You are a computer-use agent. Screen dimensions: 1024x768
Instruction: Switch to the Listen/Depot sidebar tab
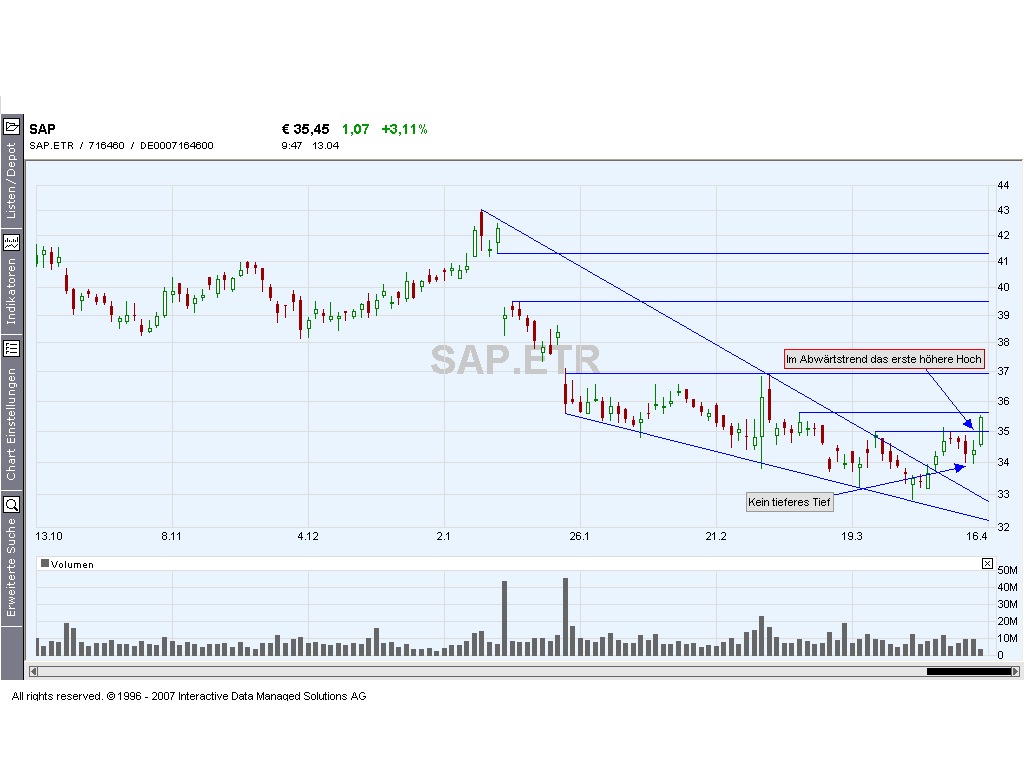coord(11,181)
